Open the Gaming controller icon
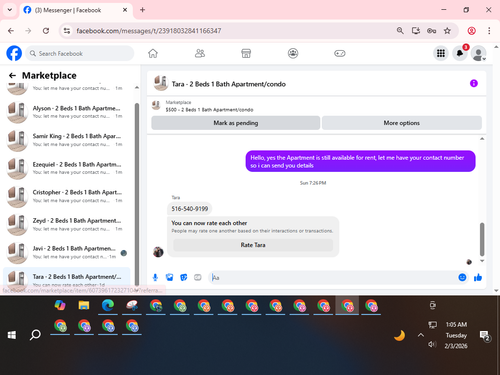Viewport: 500px width, 375px height. 340,53
